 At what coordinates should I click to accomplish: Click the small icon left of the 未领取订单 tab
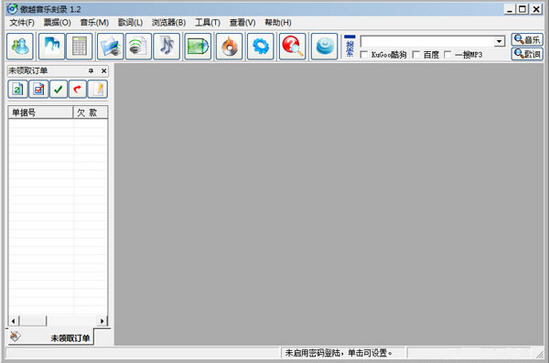15,336
